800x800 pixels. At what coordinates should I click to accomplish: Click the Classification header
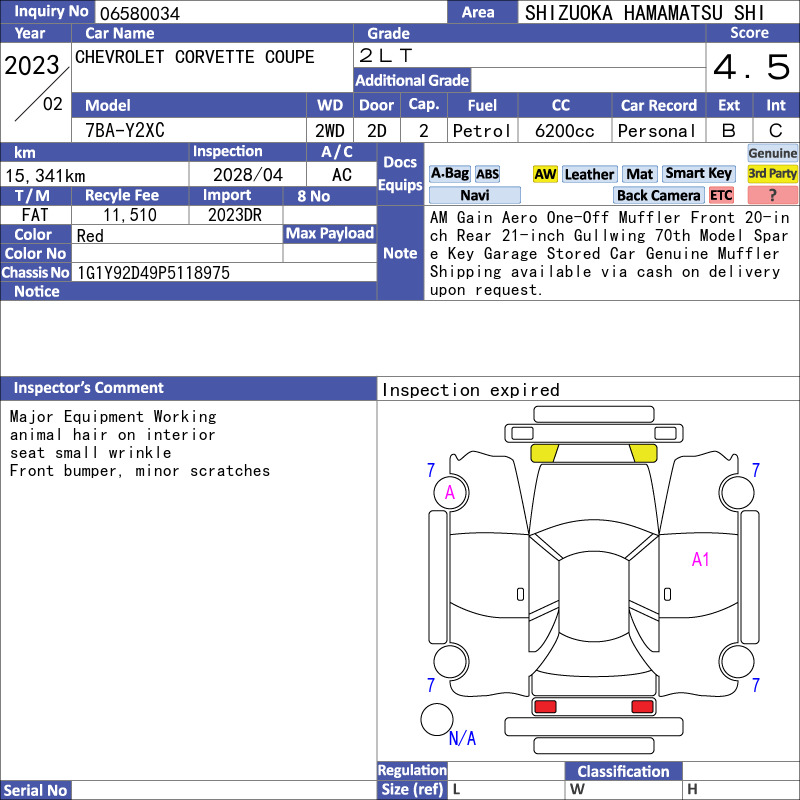623,771
